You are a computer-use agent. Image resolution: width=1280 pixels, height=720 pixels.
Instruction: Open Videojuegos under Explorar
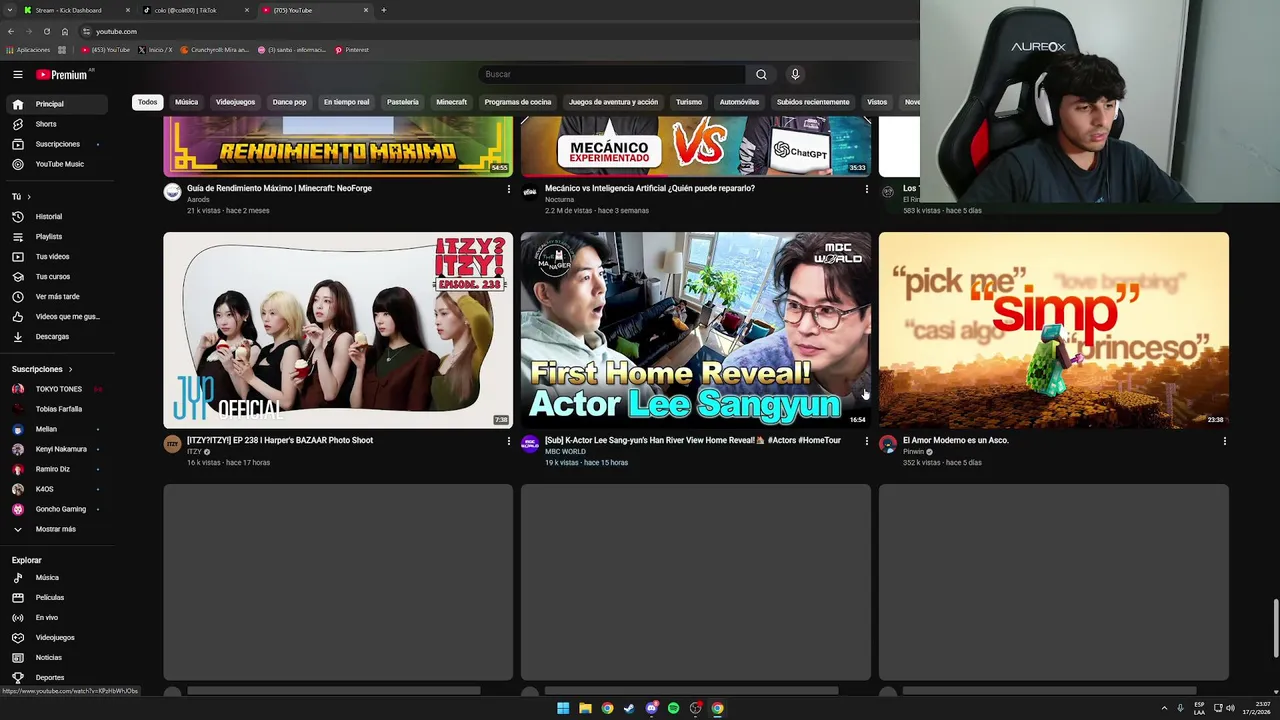(57, 637)
